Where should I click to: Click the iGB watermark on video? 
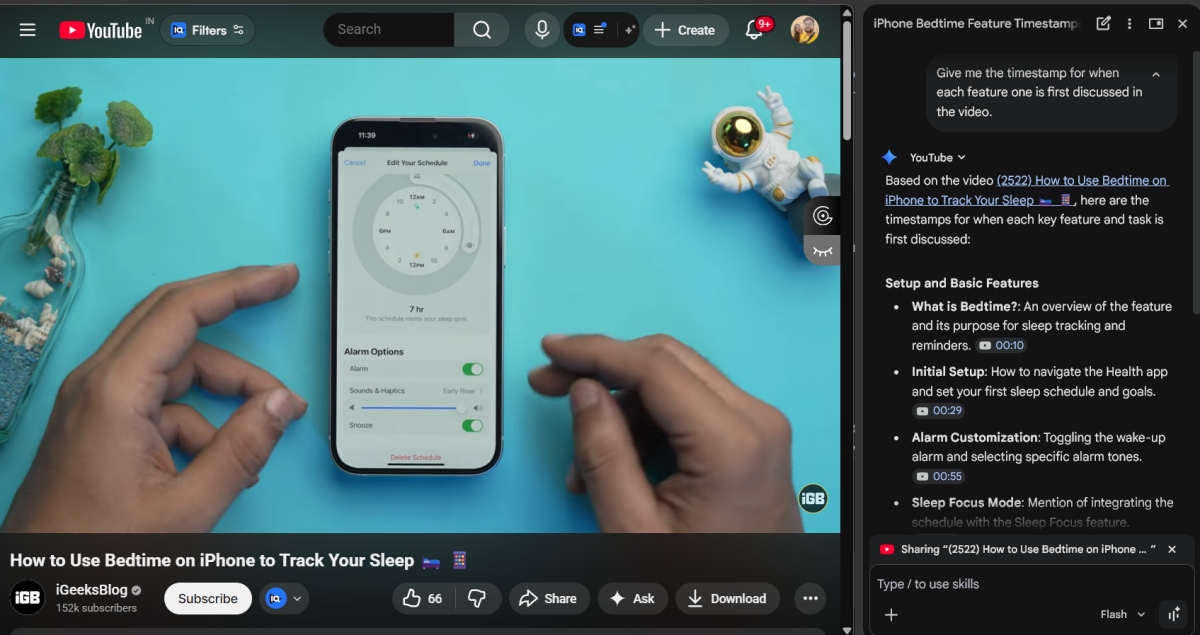pos(812,498)
